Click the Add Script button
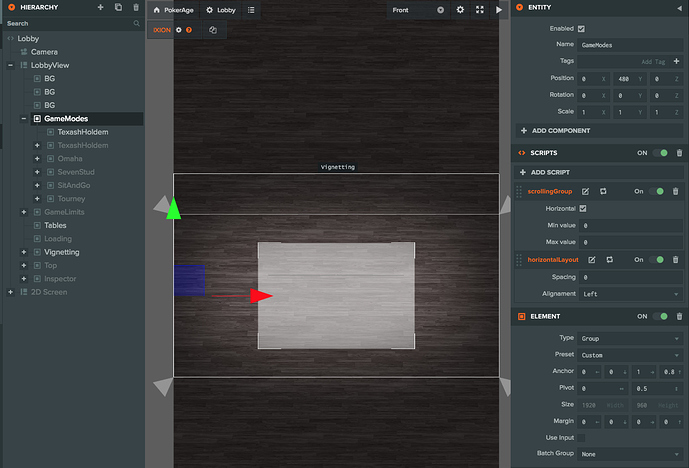The height and width of the screenshot is (468, 689). pyautogui.click(x=548, y=172)
